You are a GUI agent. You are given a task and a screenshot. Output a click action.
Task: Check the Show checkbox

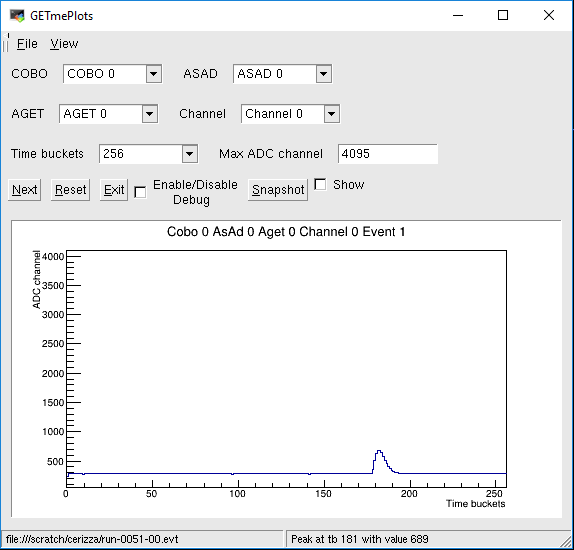(320, 184)
